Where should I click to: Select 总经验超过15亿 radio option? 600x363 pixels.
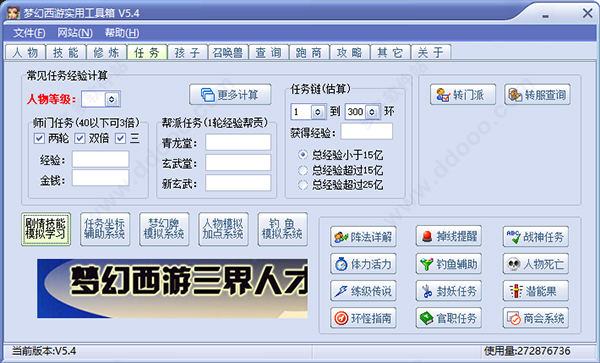(303, 170)
